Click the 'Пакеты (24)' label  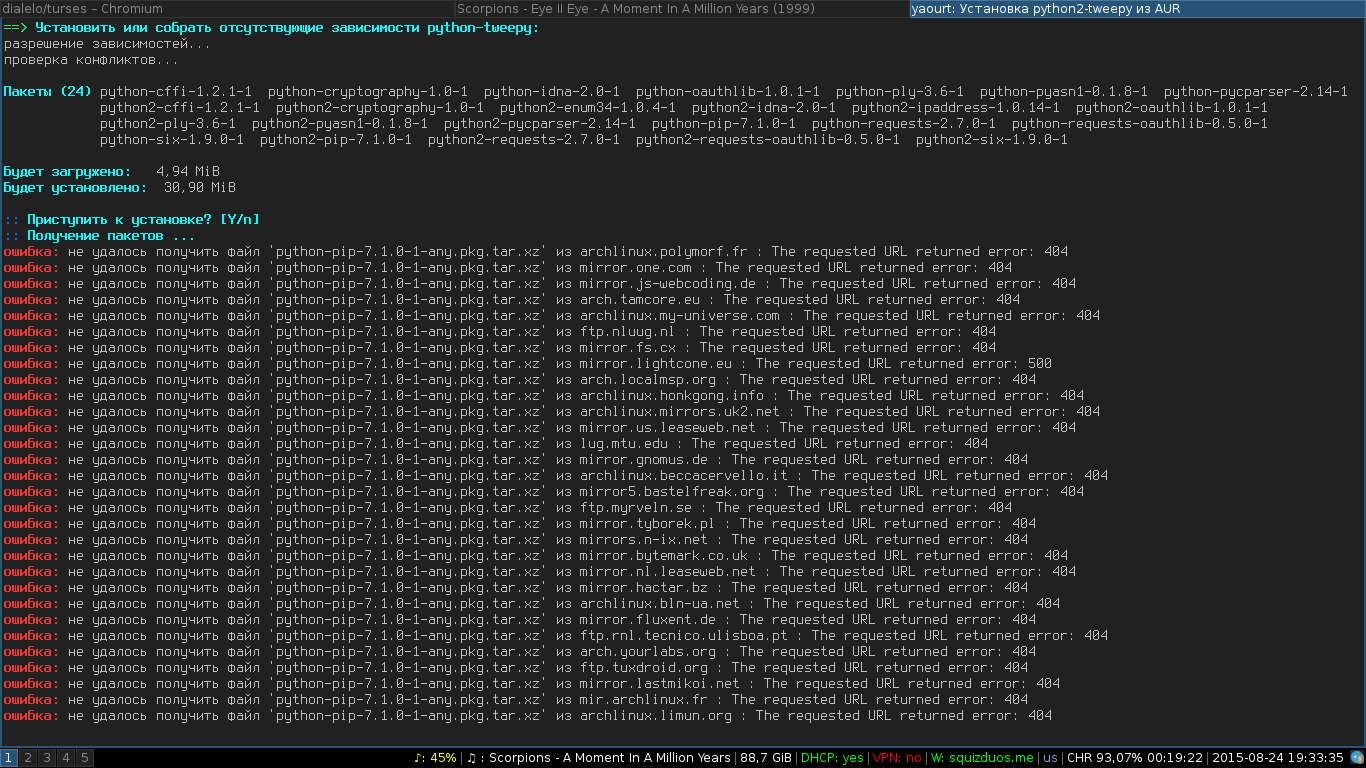48,92
